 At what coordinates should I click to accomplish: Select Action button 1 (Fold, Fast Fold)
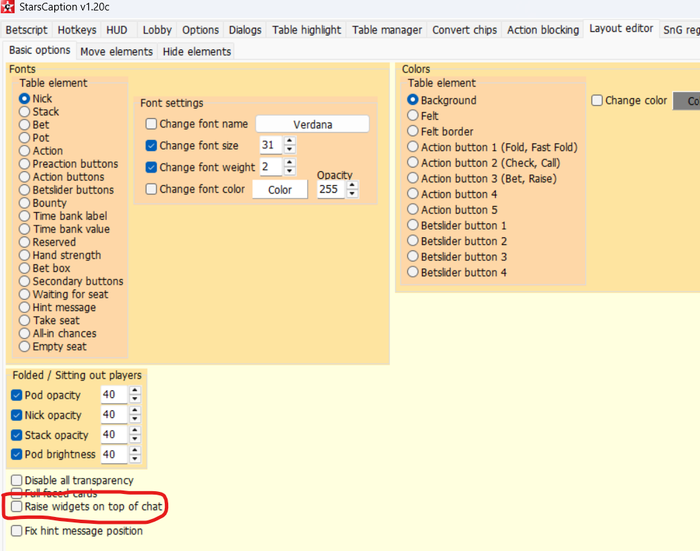(x=413, y=147)
